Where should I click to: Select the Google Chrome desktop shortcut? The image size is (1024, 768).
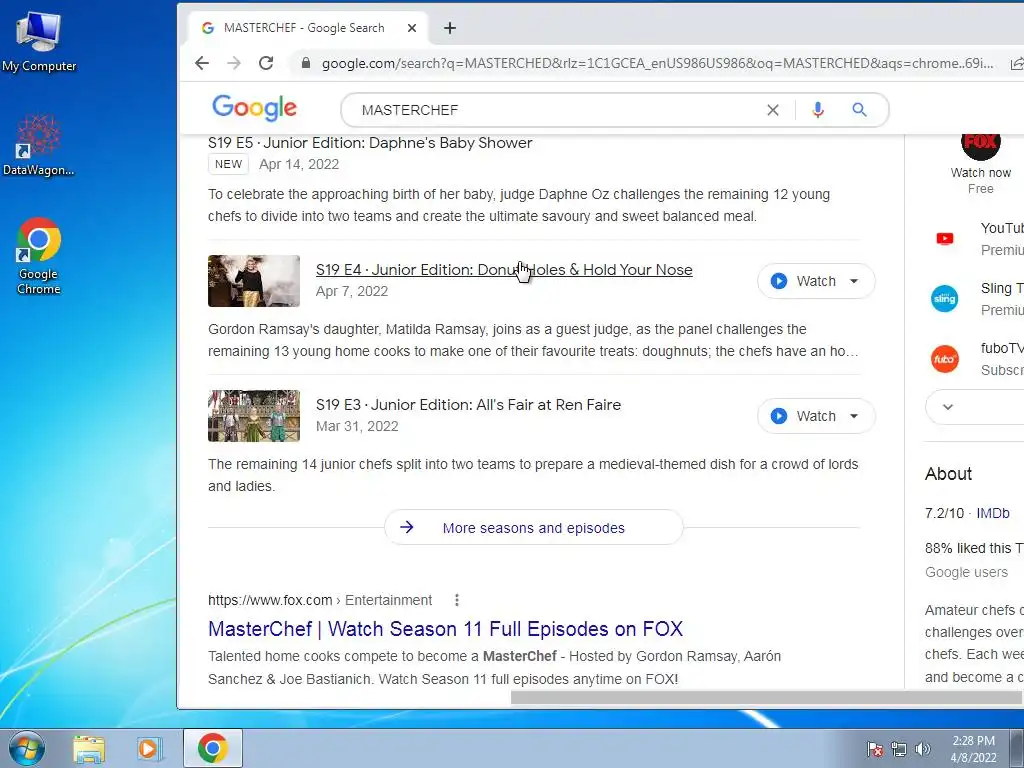point(39,256)
